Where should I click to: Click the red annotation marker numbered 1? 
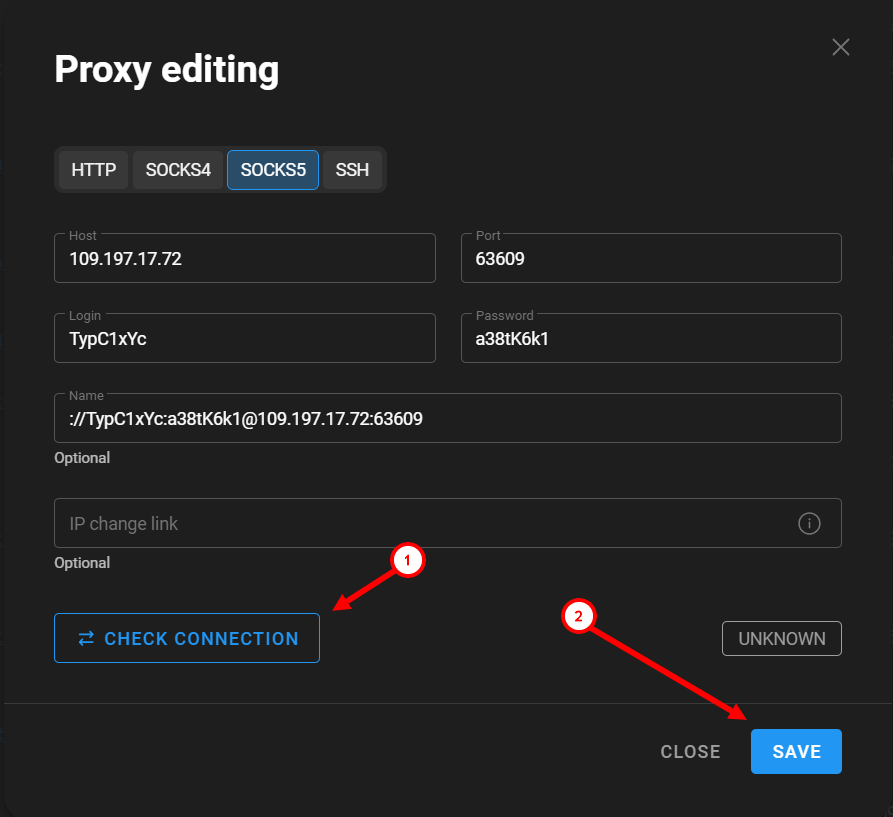pyautogui.click(x=407, y=561)
